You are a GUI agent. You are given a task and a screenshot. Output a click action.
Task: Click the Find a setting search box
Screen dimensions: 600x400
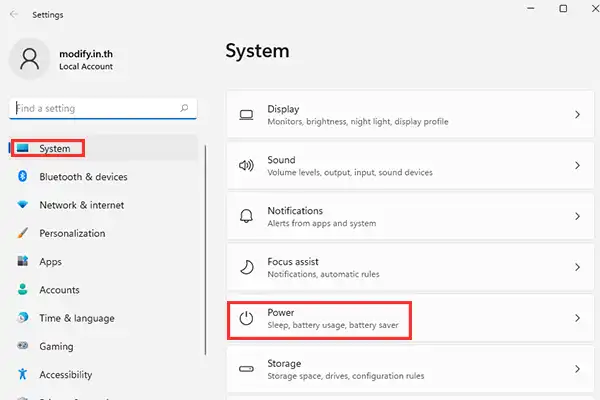[95, 108]
